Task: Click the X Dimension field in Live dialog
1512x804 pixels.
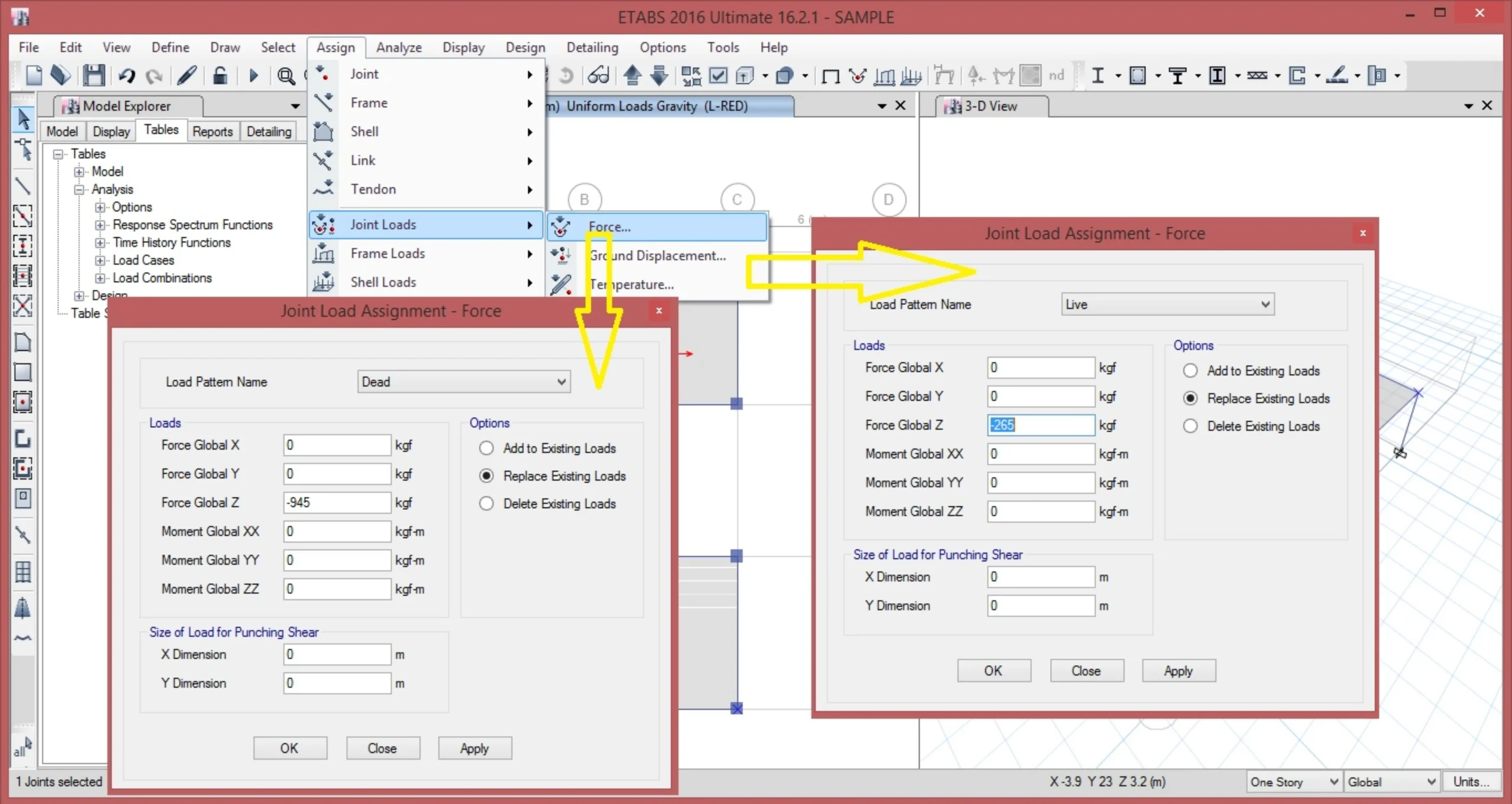Action: pos(1041,577)
